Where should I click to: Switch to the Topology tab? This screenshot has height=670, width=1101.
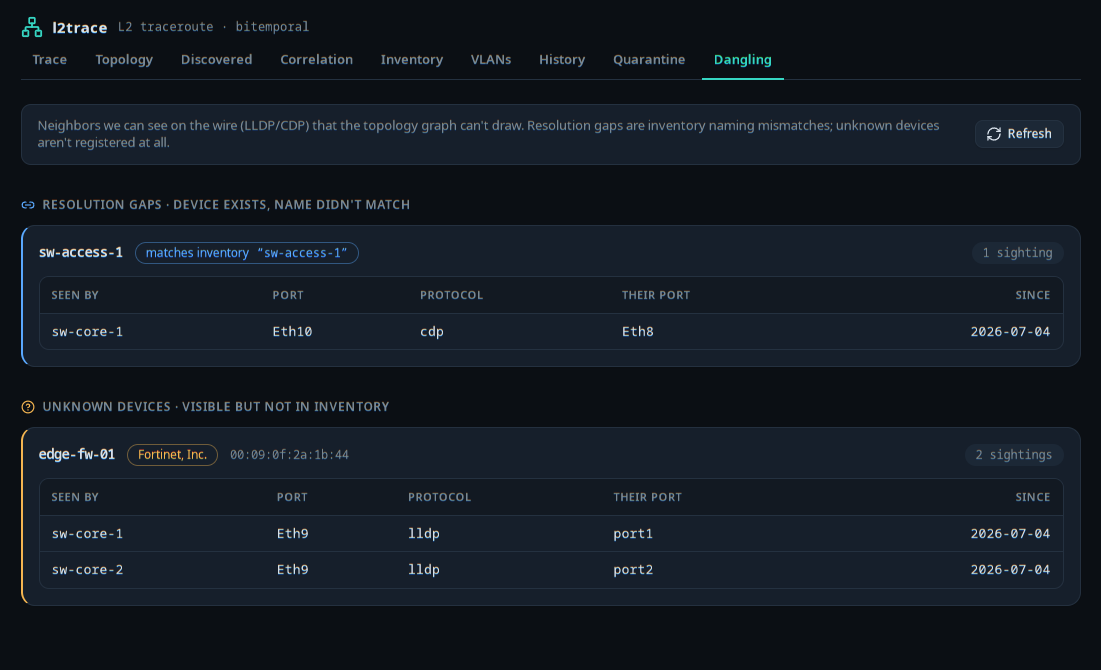pos(124,60)
